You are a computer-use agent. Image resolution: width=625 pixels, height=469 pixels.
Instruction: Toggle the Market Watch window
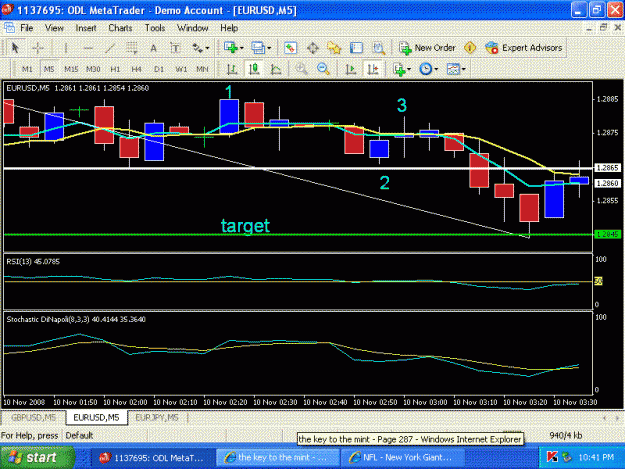pyautogui.click(x=290, y=48)
